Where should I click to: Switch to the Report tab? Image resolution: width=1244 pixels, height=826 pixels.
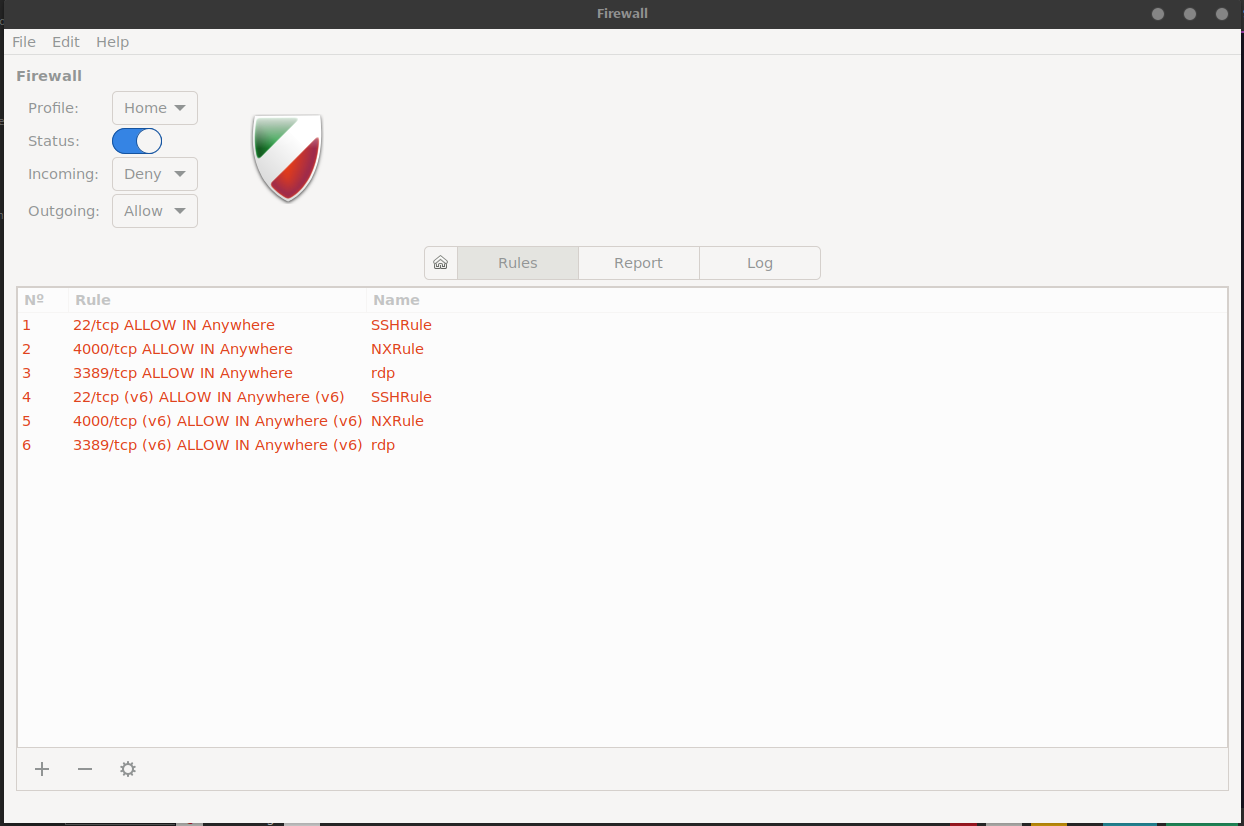click(x=638, y=263)
